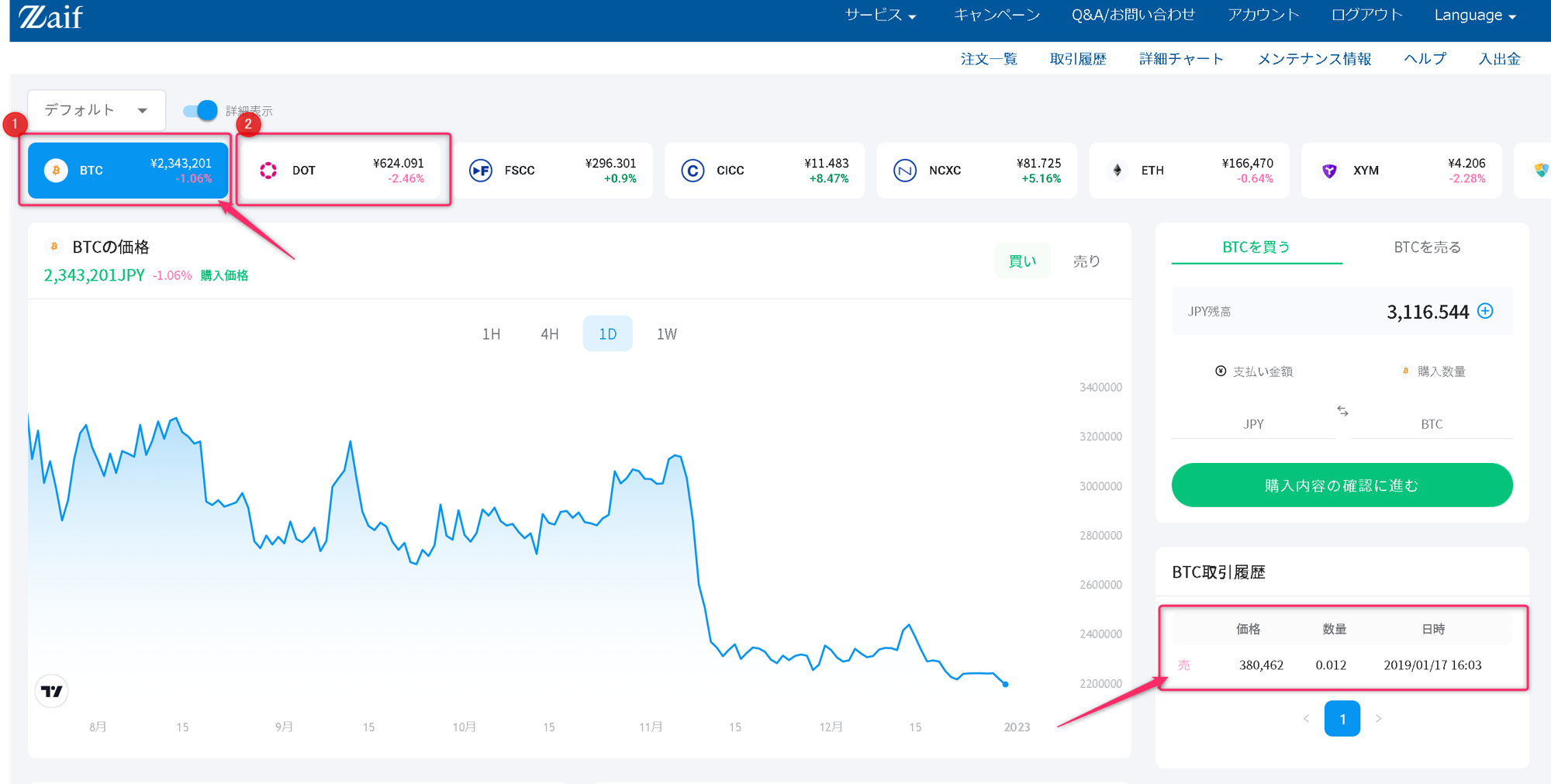Click the bitcoin icon beside BTCの価格 title
The height and width of the screenshot is (784, 1551).
point(54,247)
